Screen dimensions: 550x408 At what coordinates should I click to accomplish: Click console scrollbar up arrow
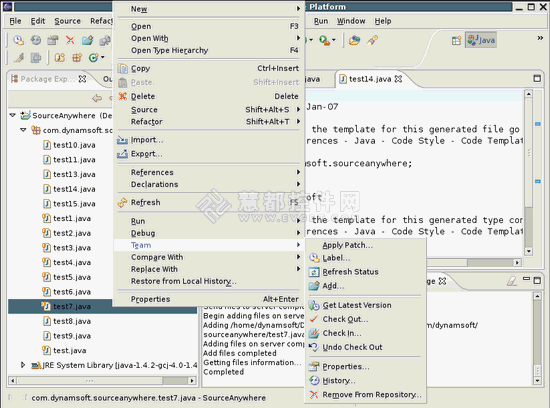pos(537,296)
